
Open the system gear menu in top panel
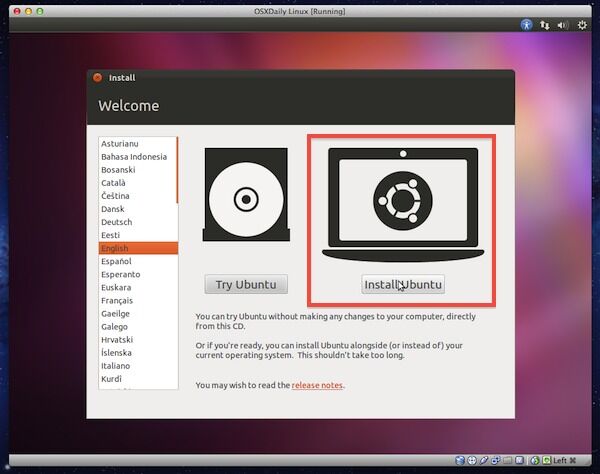pos(582,25)
